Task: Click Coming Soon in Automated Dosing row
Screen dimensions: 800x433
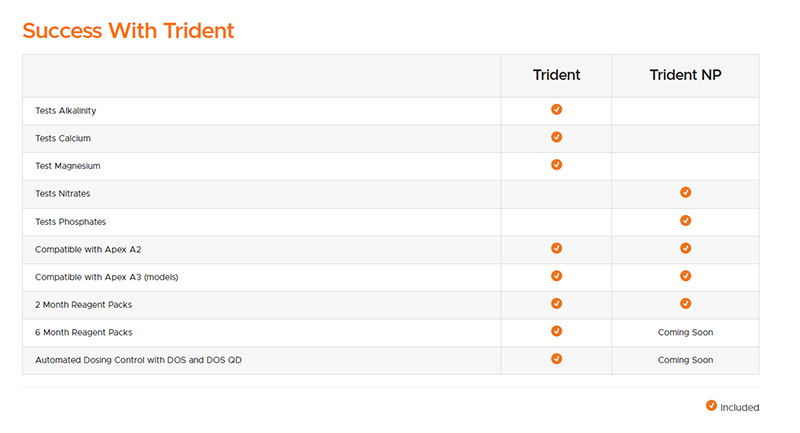Action: 685,360
